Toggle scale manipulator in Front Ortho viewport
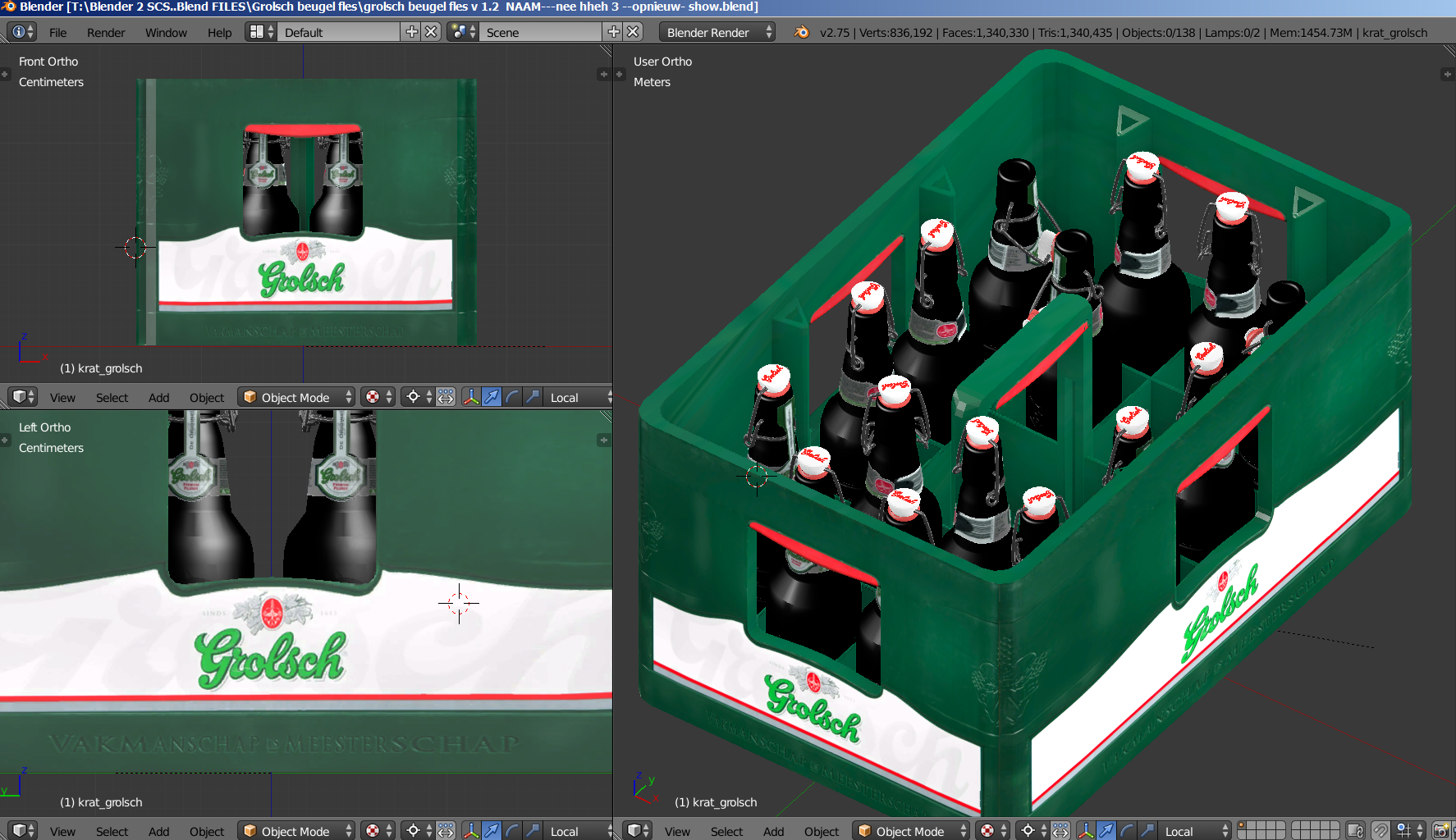This screenshot has width=1456, height=840. pyautogui.click(x=533, y=397)
